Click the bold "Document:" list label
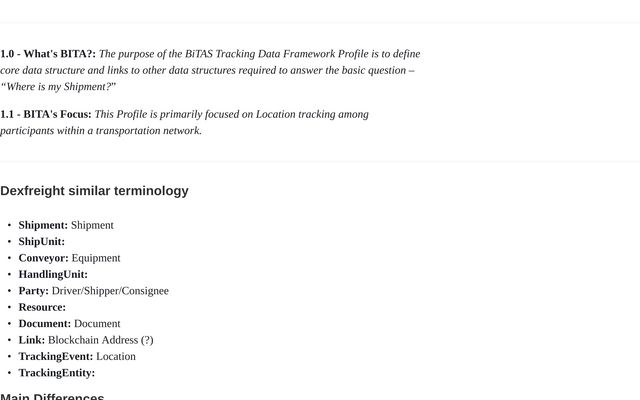 tap(45, 324)
